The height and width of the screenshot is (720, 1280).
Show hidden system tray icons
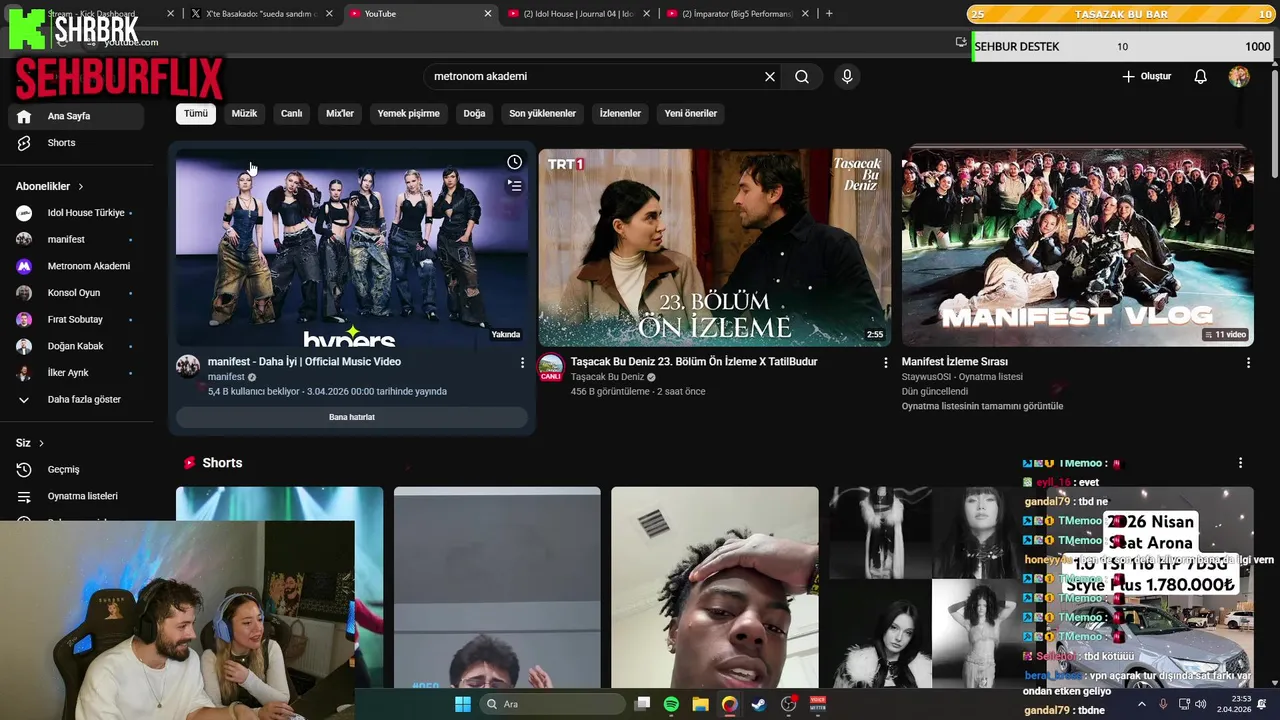click(1142, 704)
